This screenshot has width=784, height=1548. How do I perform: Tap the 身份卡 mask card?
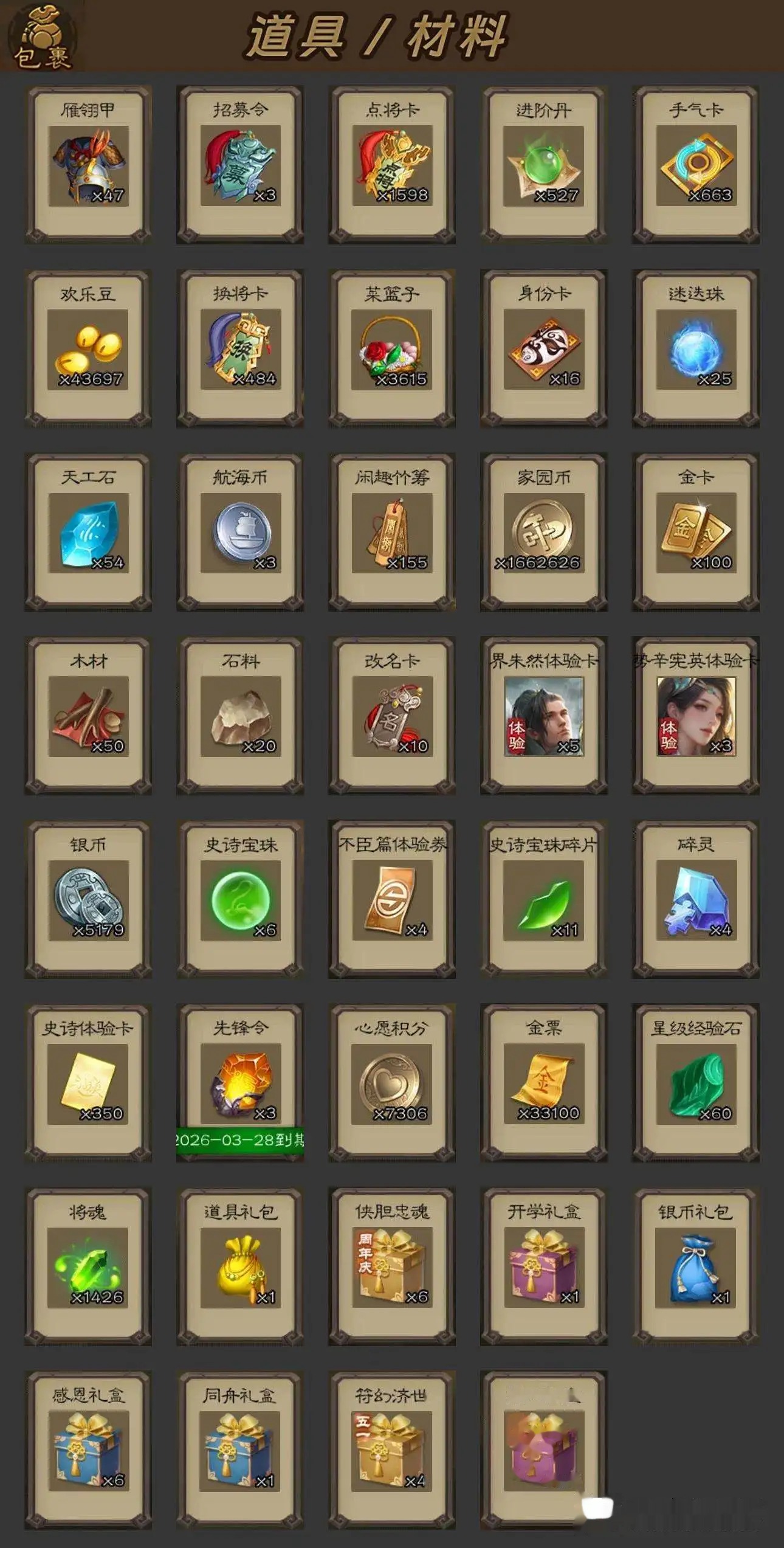[544, 348]
